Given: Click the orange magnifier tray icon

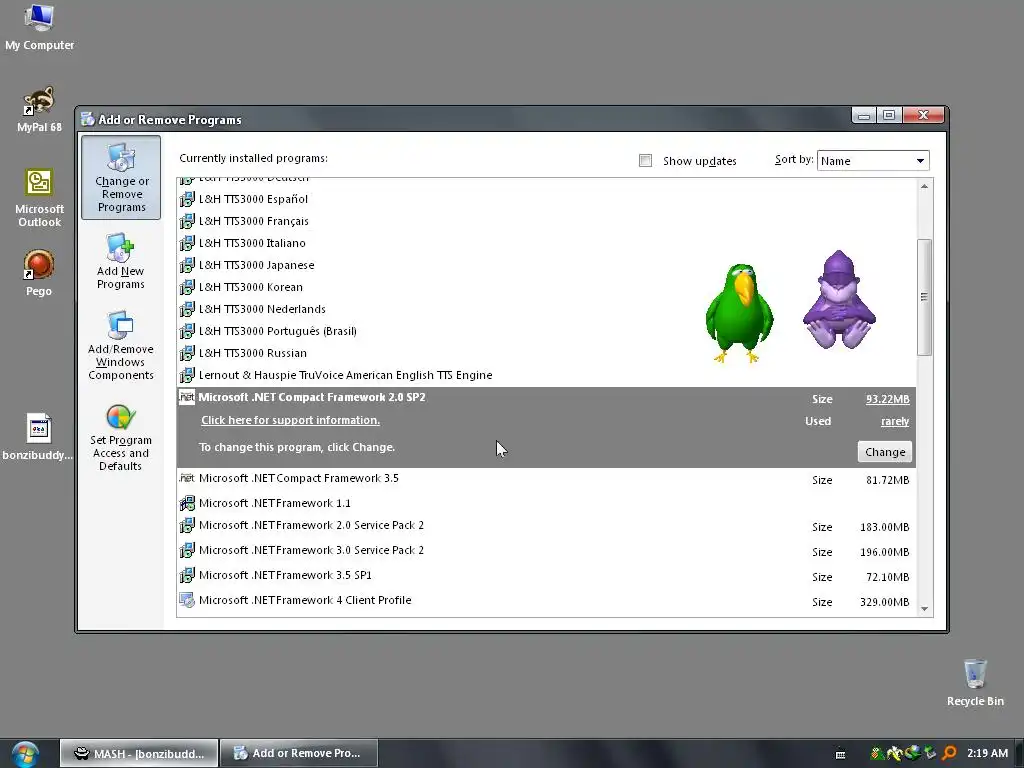Looking at the screenshot, I should pos(950,754).
